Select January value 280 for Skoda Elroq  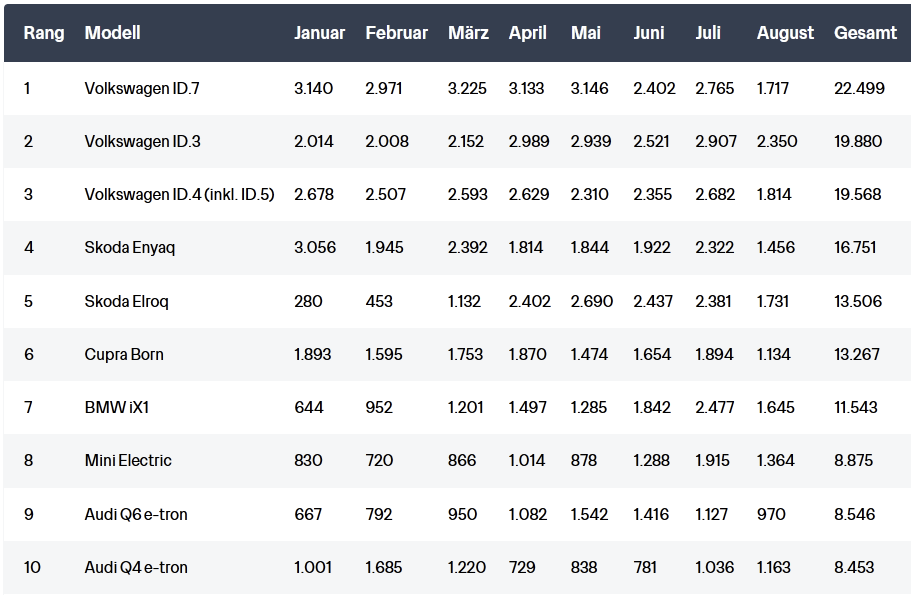pos(308,302)
